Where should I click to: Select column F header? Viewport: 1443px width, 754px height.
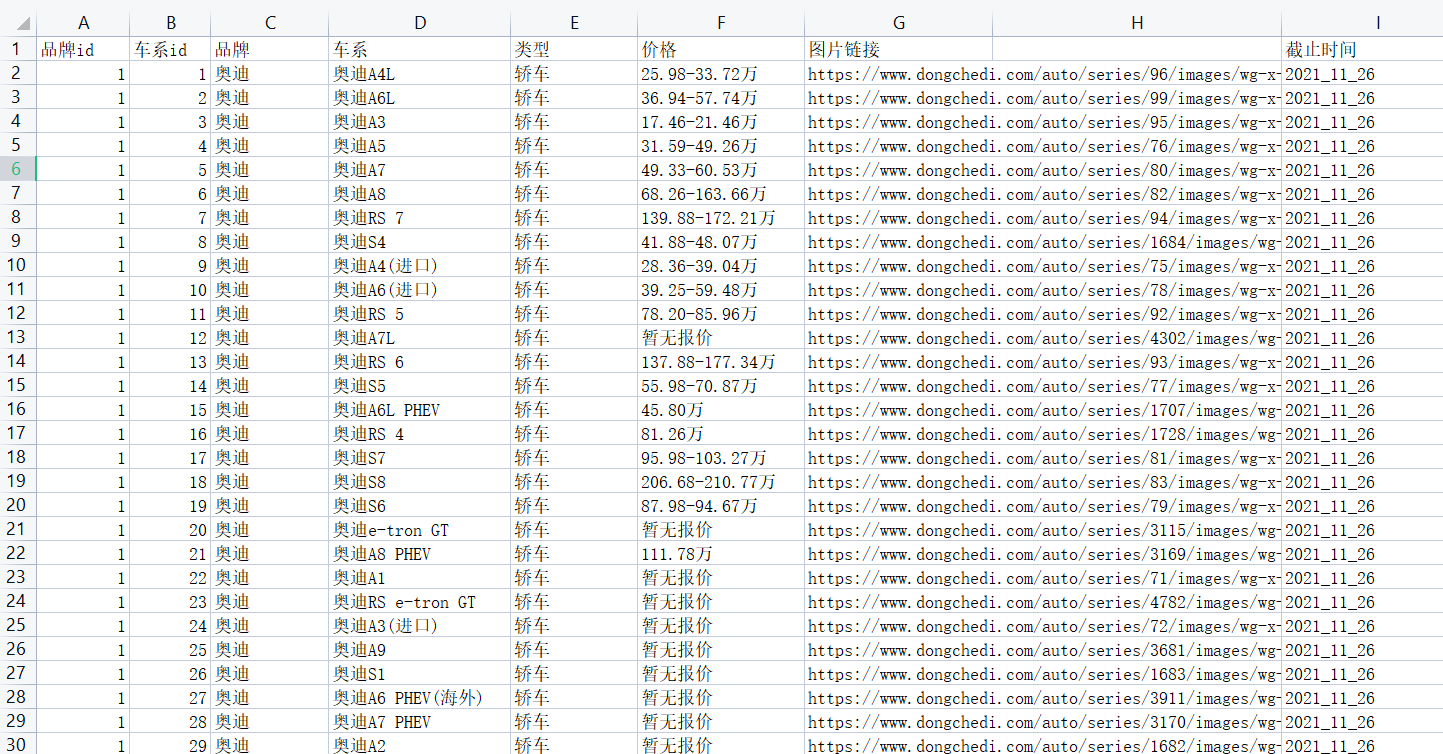[x=721, y=24]
